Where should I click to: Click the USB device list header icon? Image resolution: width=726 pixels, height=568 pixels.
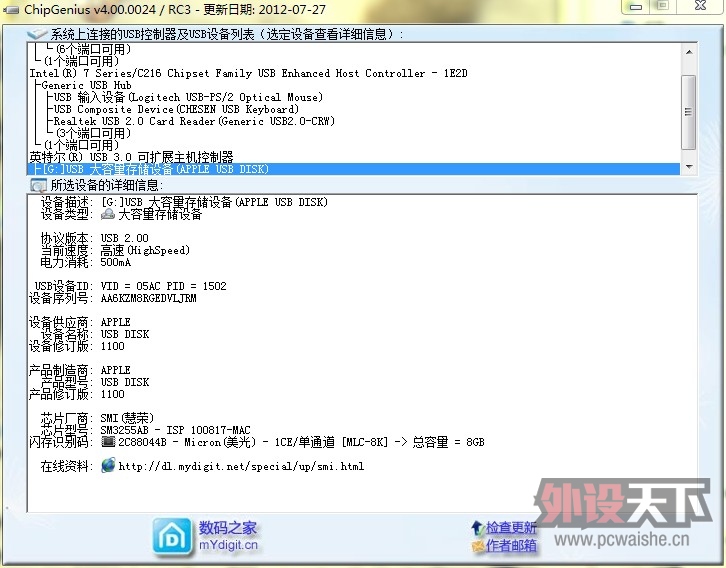coord(37,34)
